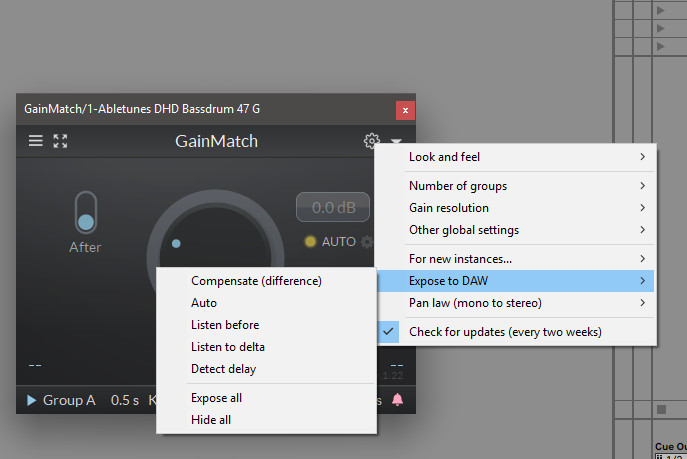This screenshot has width=687, height=459.
Task: Toggle the AUTO indicator light
Action: coord(309,242)
